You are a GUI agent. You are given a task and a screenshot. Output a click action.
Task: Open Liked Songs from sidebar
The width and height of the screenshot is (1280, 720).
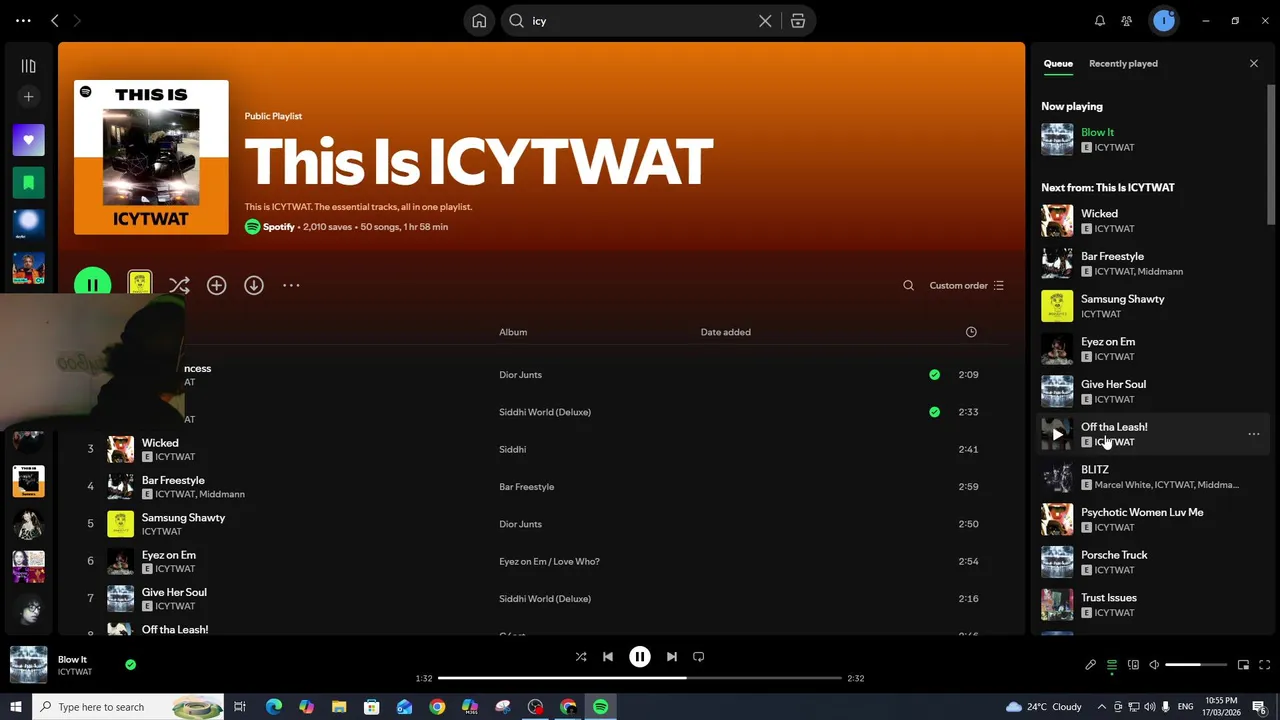pos(28,140)
